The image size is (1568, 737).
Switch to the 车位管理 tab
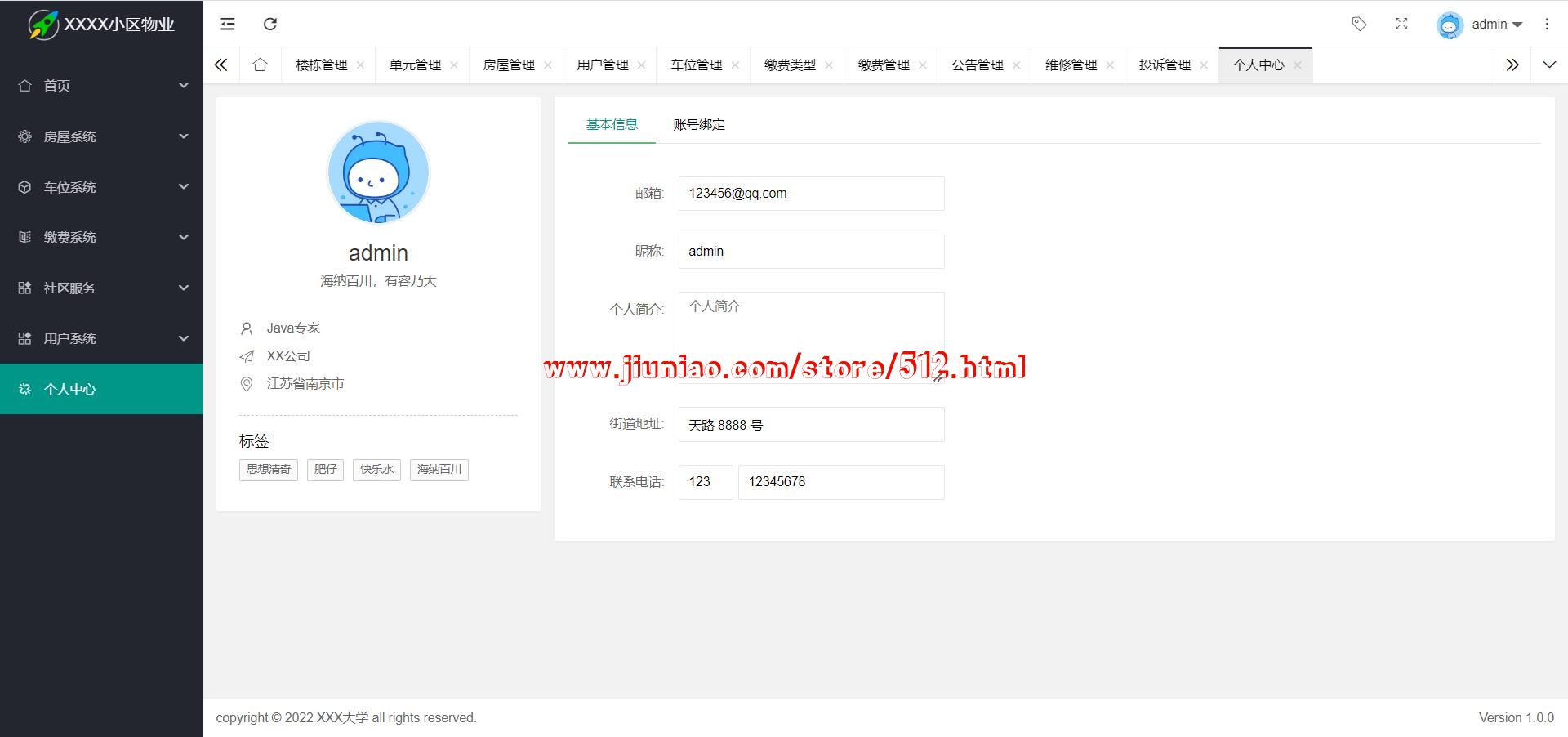(x=696, y=65)
